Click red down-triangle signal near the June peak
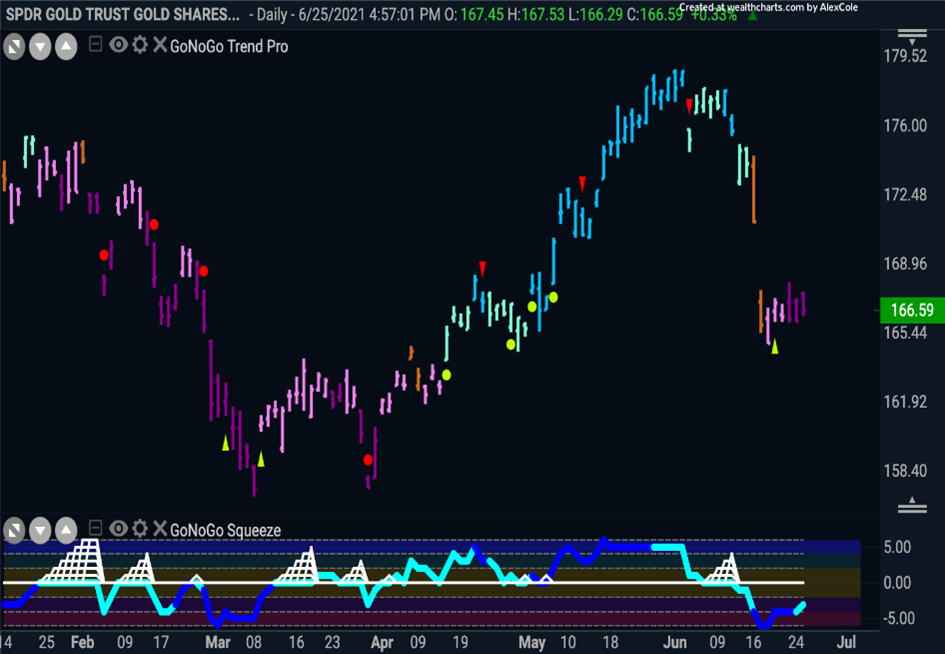The height and width of the screenshot is (654, 945). pos(689,107)
